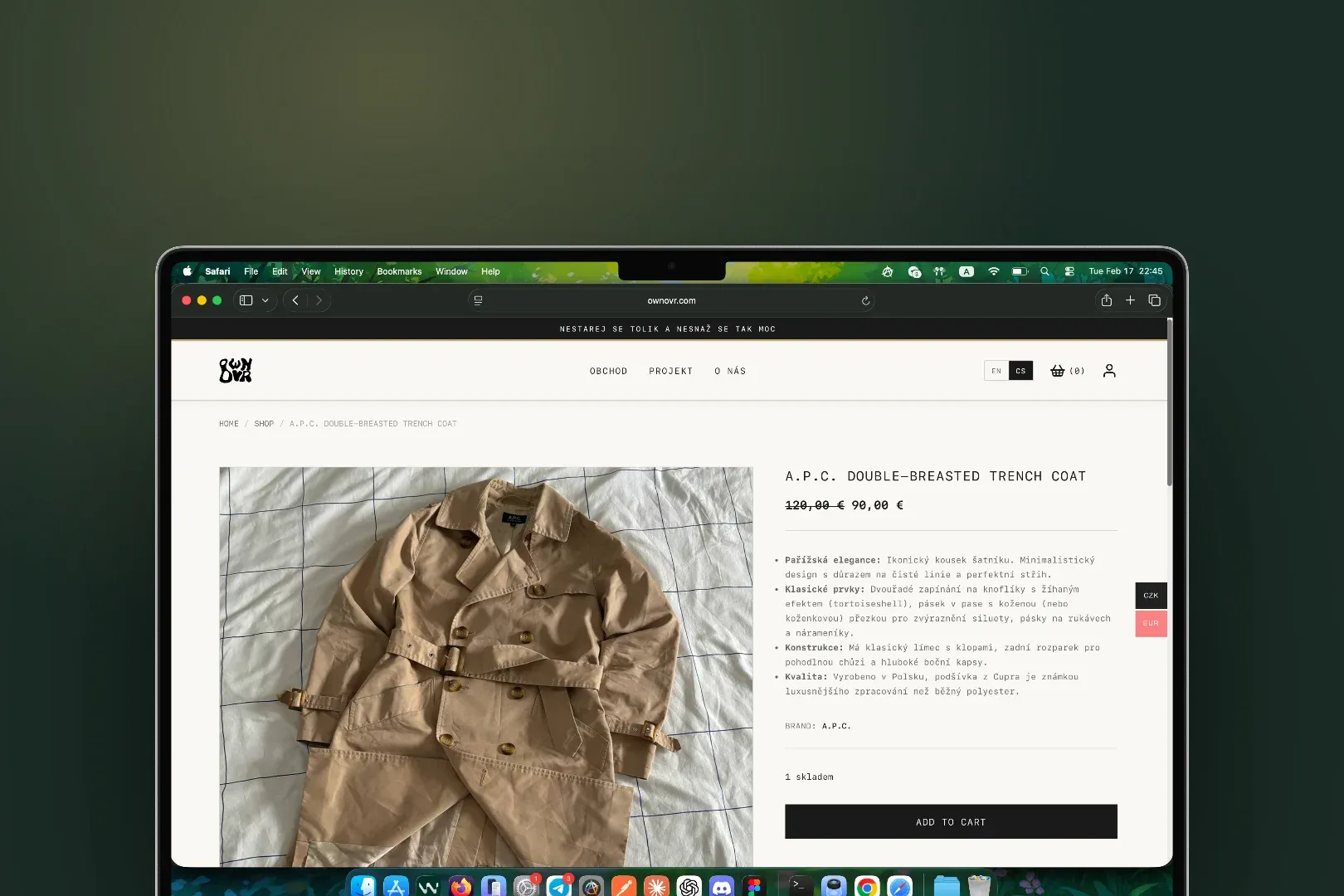This screenshot has width=1344, height=896.
Task: Open the File menu
Action: tap(251, 271)
